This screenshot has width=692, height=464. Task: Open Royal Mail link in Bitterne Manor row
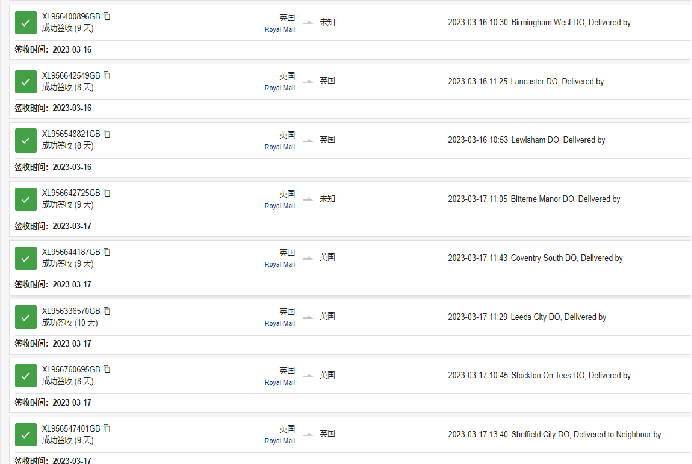click(x=279, y=205)
